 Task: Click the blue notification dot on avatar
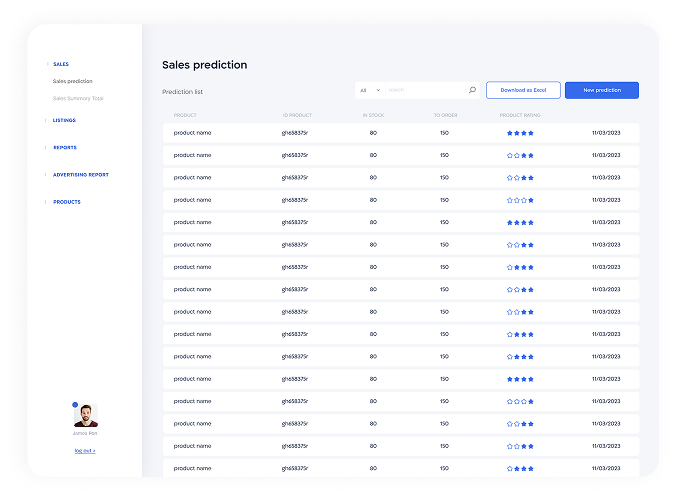(75, 405)
